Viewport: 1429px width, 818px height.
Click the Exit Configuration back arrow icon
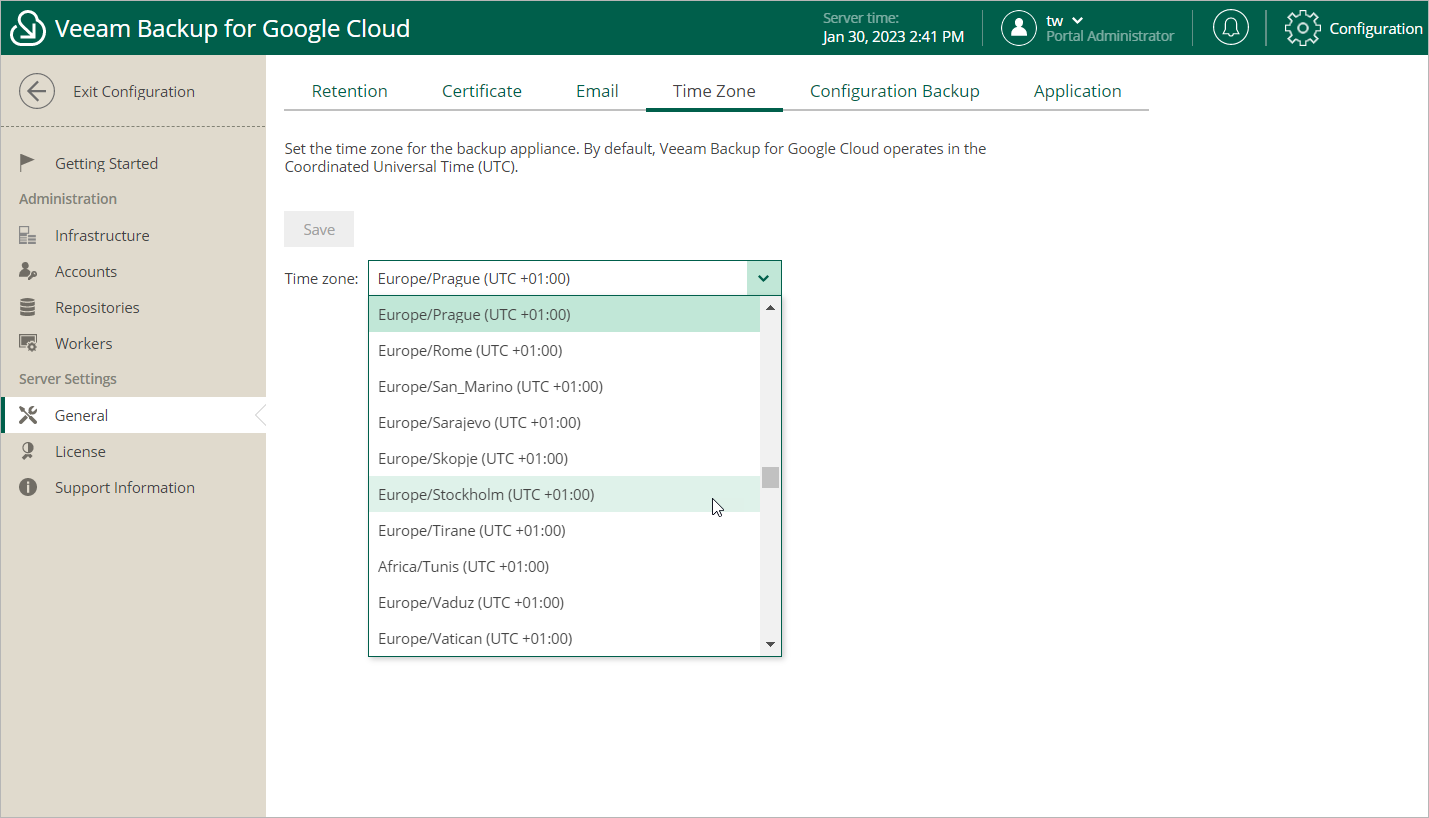point(37,91)
